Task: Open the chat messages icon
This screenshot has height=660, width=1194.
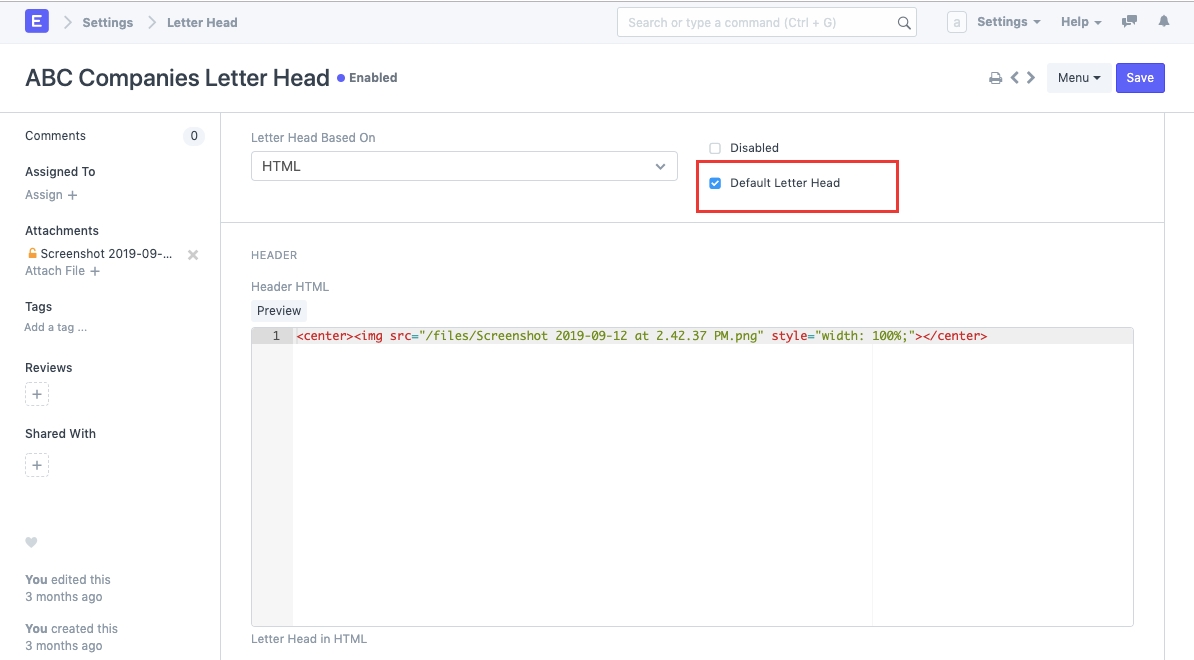Action: (x=1129, y=21)
